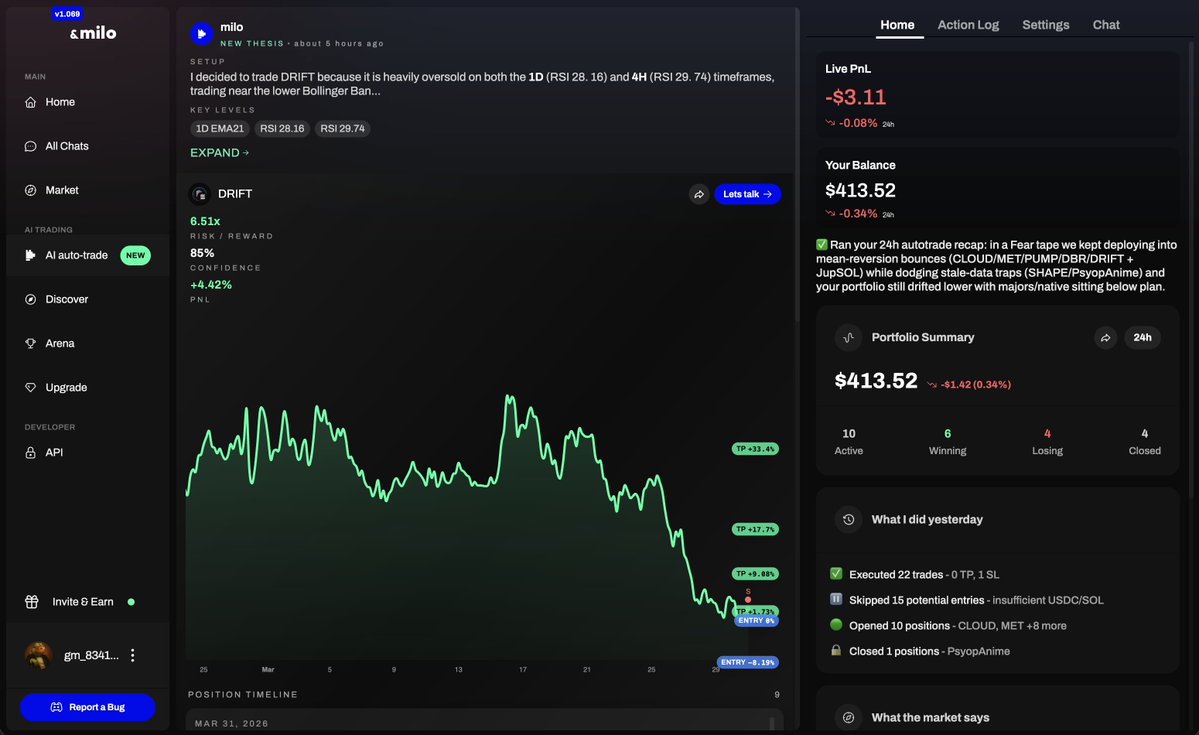Click the TP +17.7% chart marker

755,529
